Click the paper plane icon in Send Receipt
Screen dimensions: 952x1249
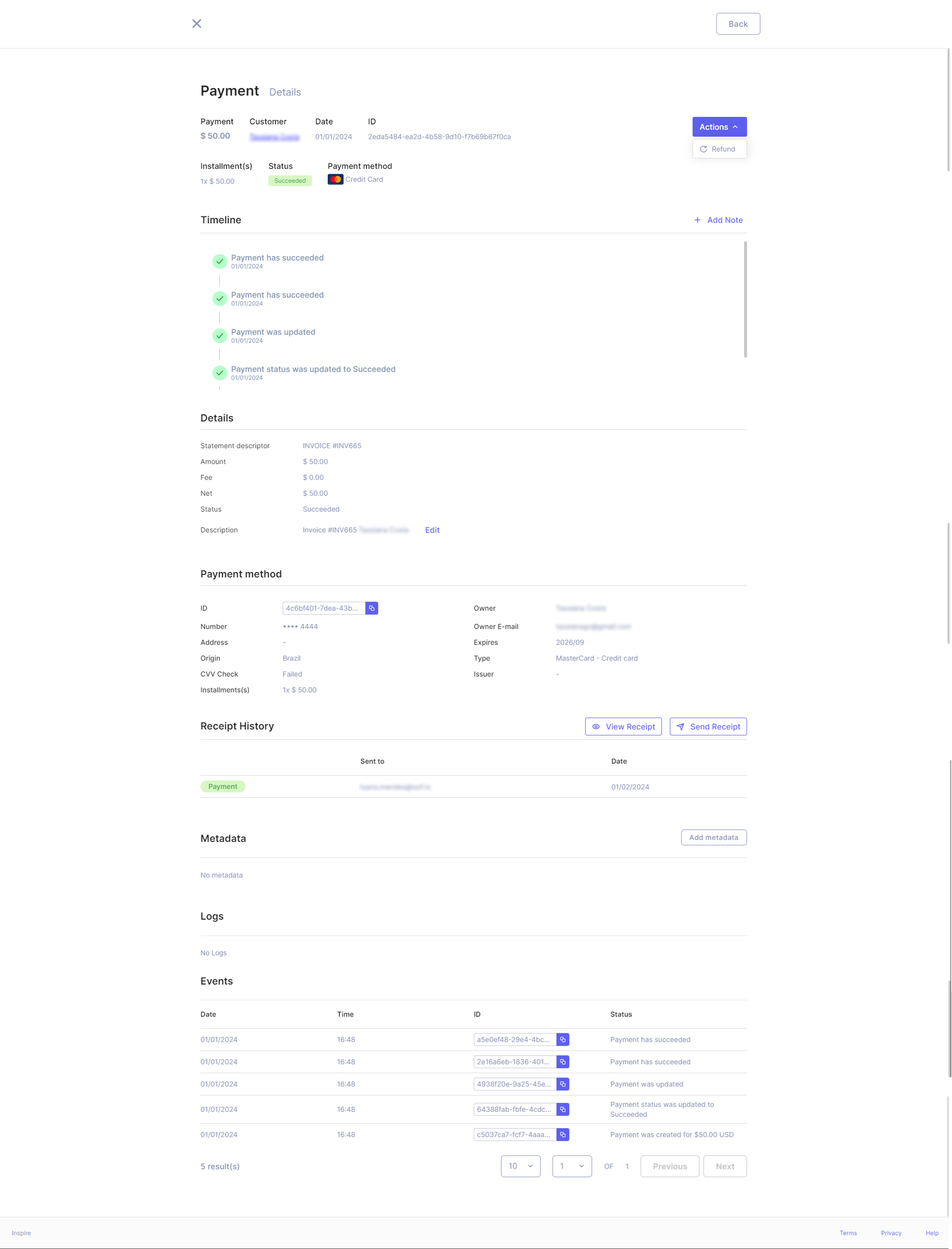pos(680,726)
